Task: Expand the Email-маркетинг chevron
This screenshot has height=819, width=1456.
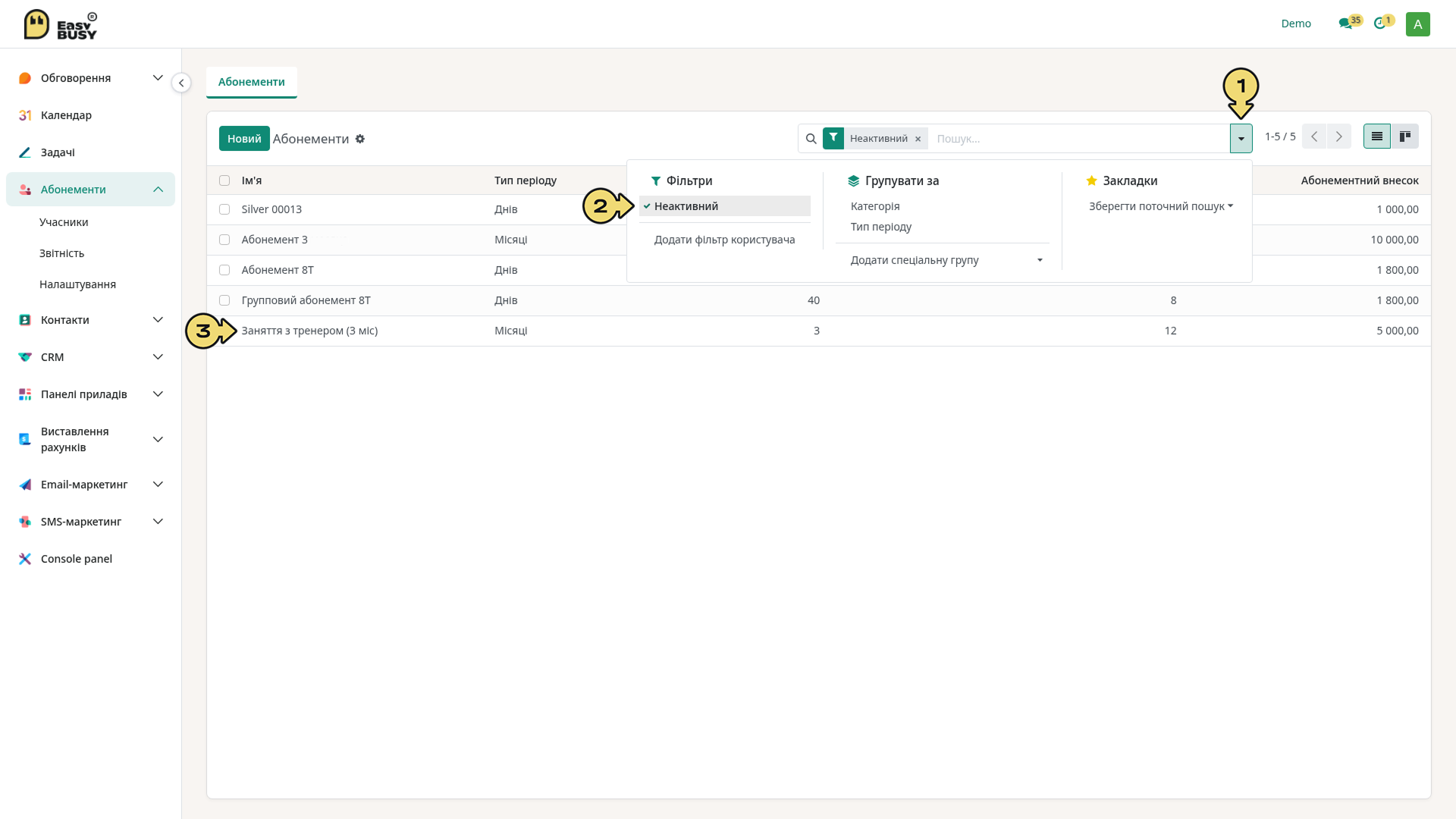Action: click(158, 485)
